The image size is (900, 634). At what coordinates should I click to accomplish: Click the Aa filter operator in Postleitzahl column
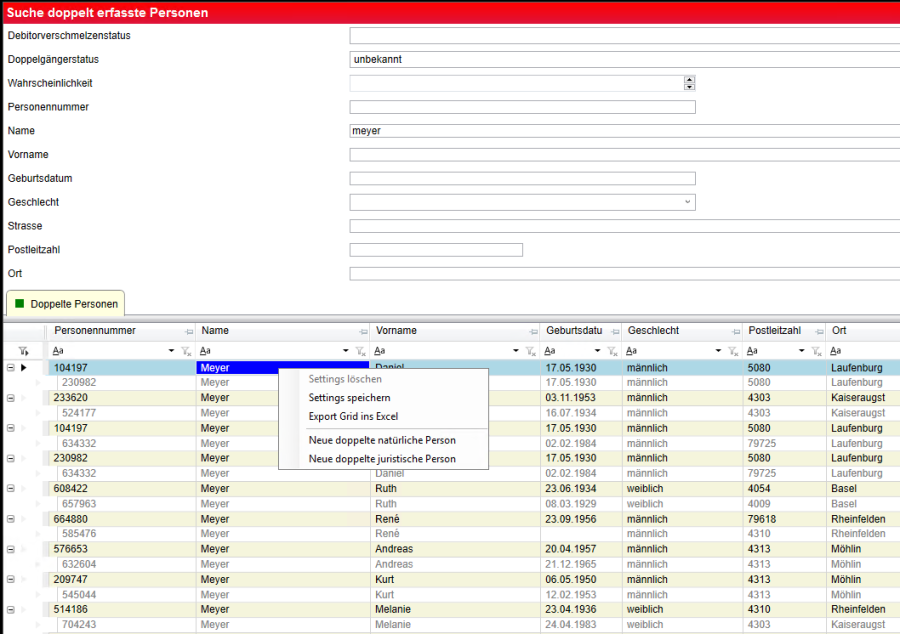coord(754,351)
